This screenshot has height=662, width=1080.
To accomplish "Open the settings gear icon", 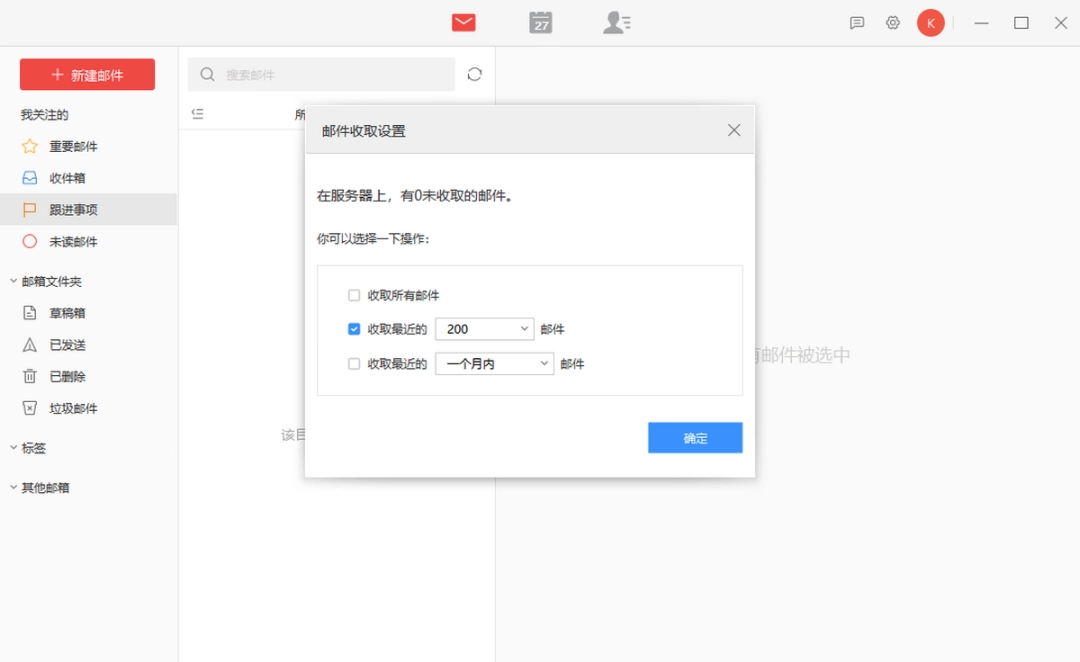I will point(893,23).
